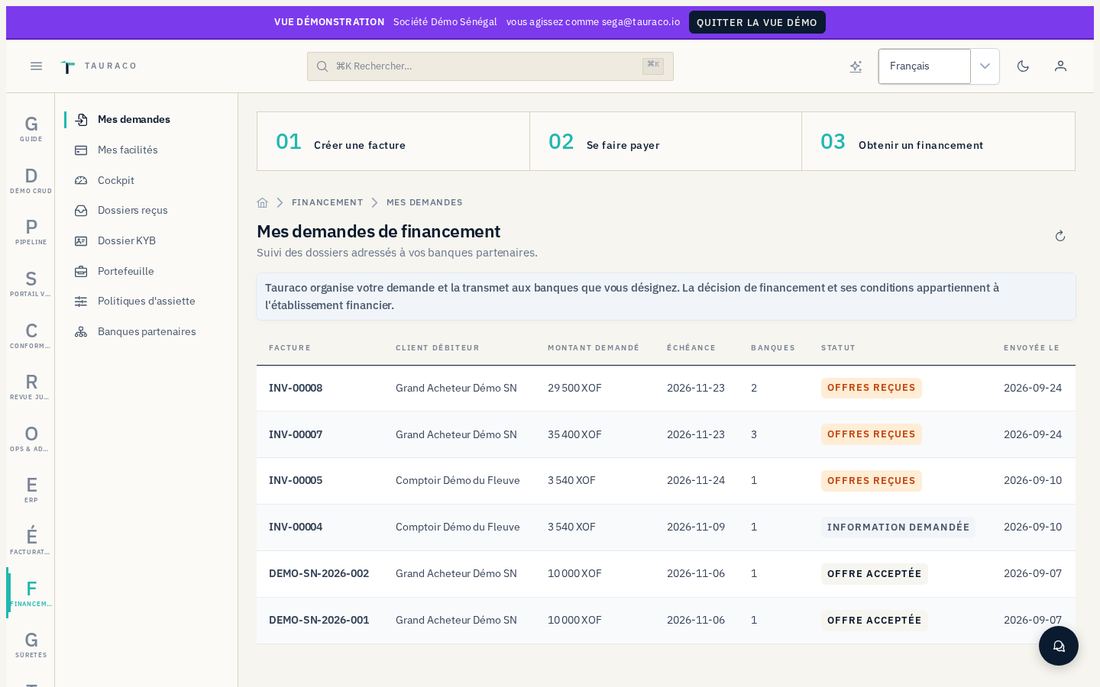Open Portefeuille in the sidebar
Viewport: 1100px width, 687px height.
146,271
